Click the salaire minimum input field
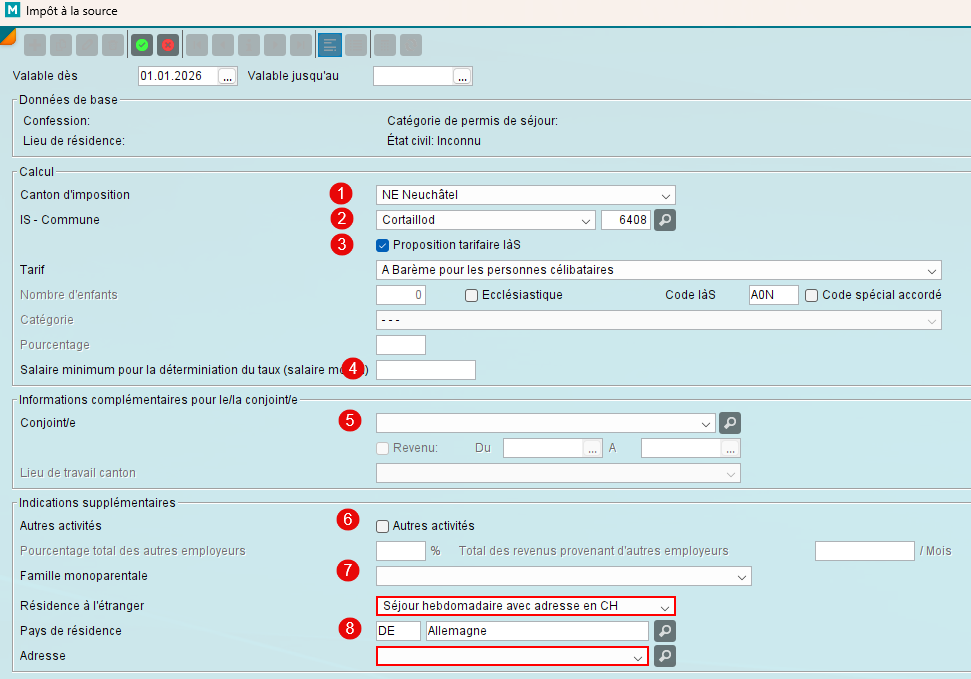The height and width of the screenshot is (679, 971). (x=425, y=370)
